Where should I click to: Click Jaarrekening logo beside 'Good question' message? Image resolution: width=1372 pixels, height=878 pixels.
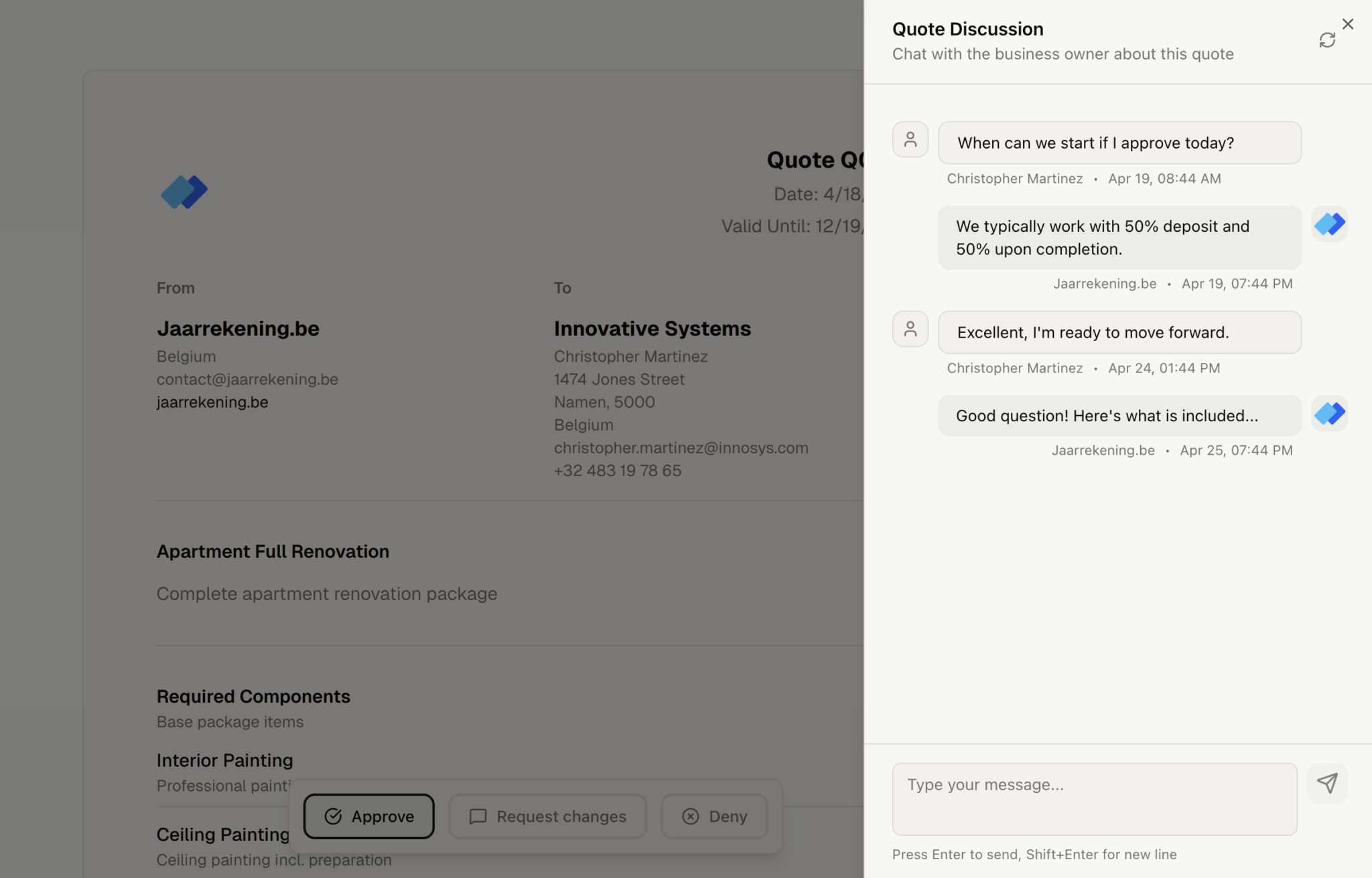click(x=1329, y=413)
